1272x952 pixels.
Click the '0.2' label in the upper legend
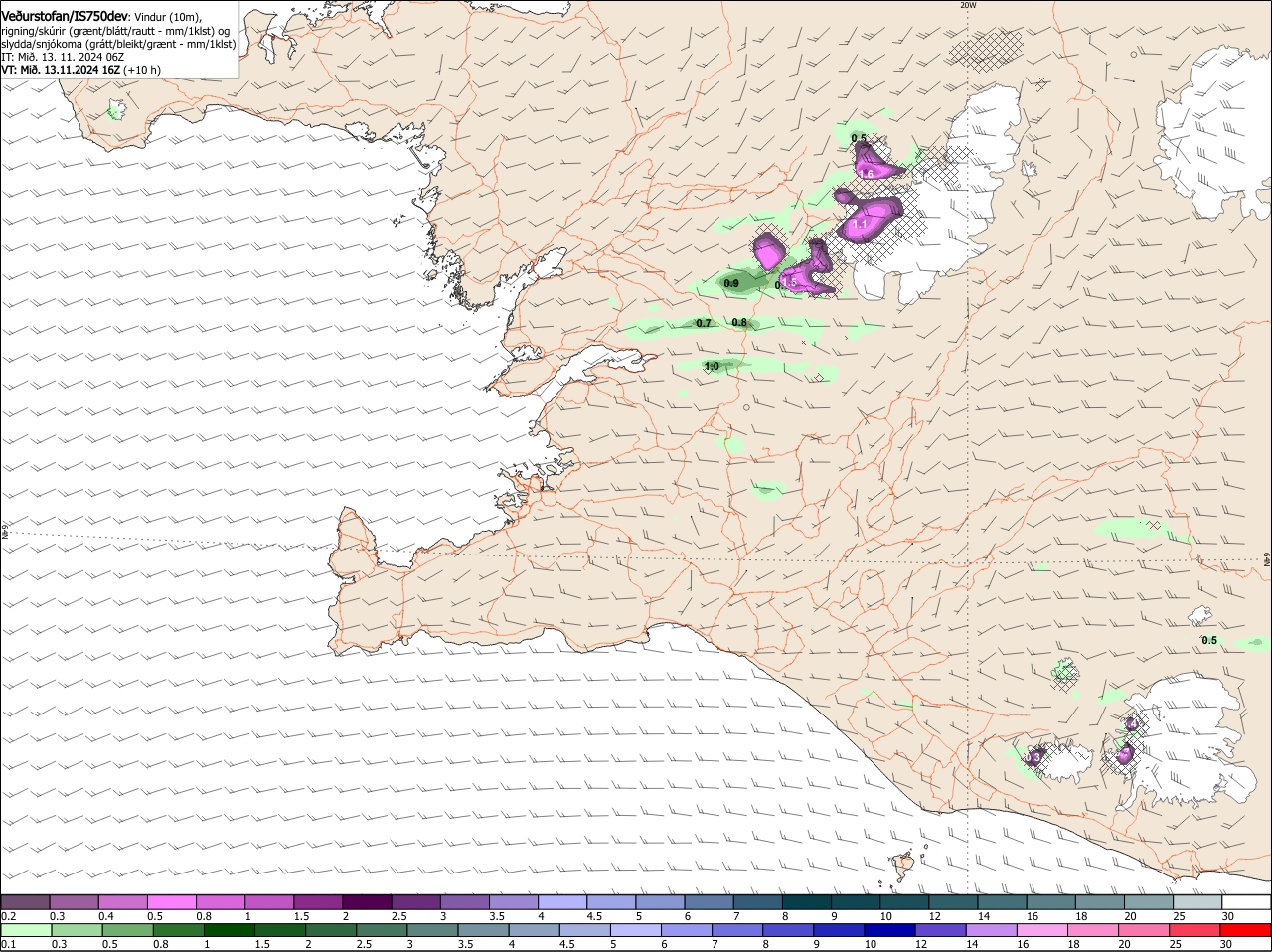pos(9,916)
